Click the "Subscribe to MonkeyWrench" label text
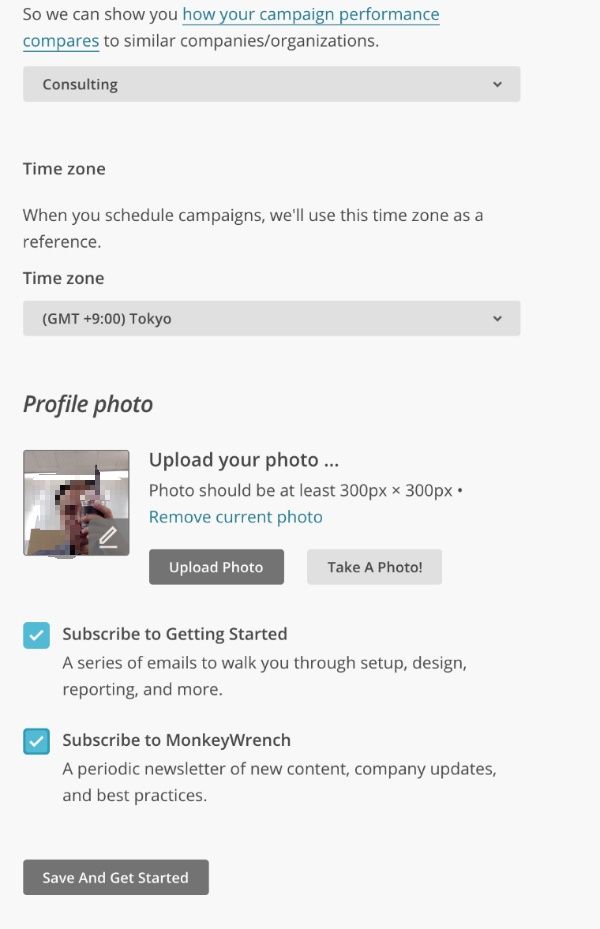 tap(177, 740)
